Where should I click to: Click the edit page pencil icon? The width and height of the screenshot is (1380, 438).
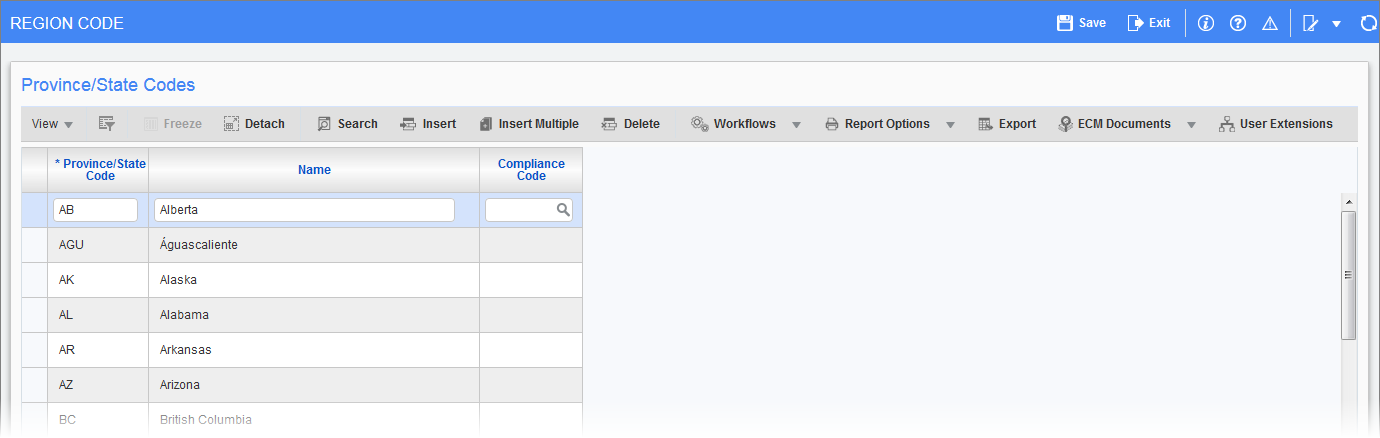(x=1311, y=23)
